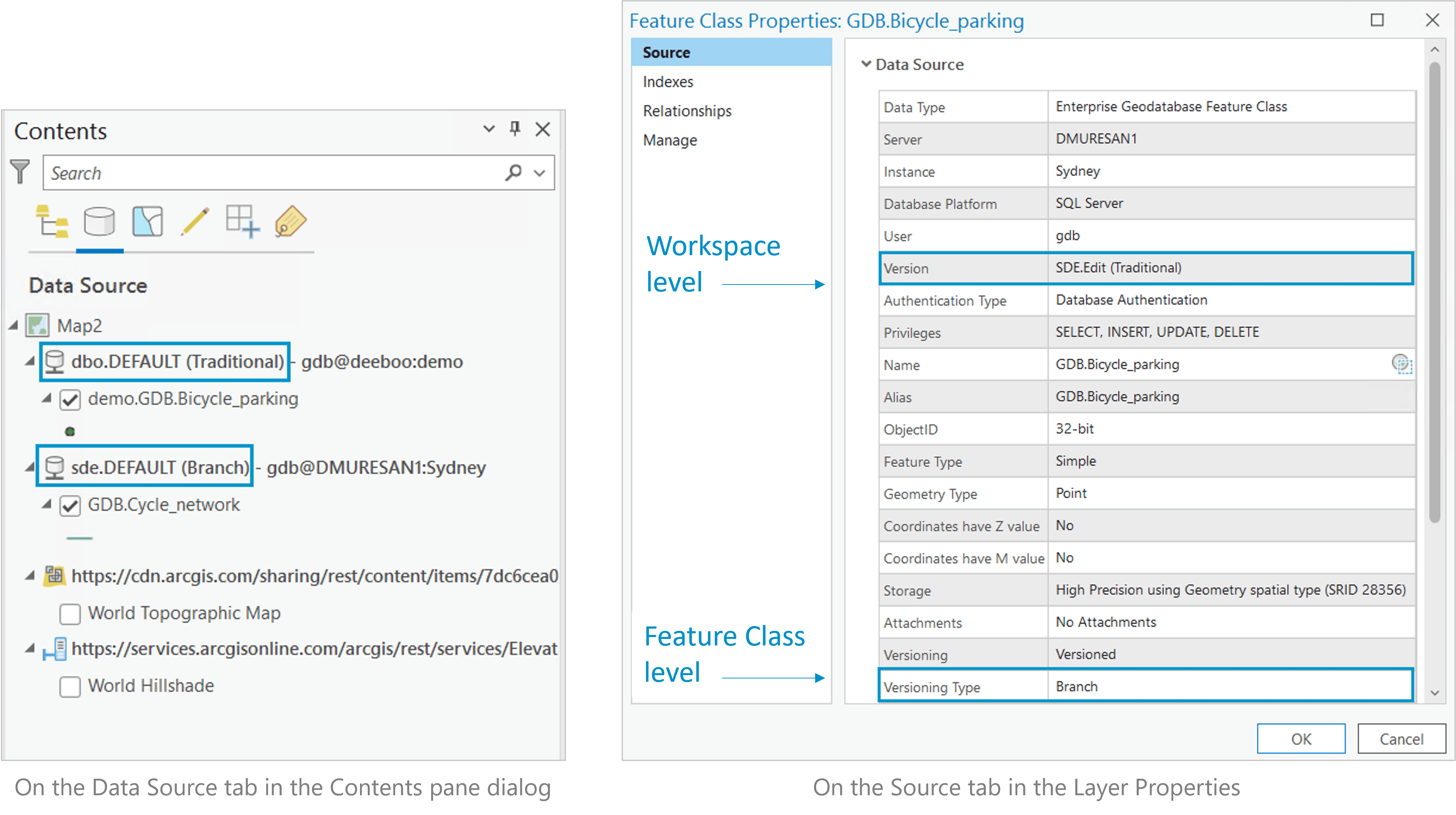
Task: Select the List By Labeling tag icon
Action: tap(290, 221)
